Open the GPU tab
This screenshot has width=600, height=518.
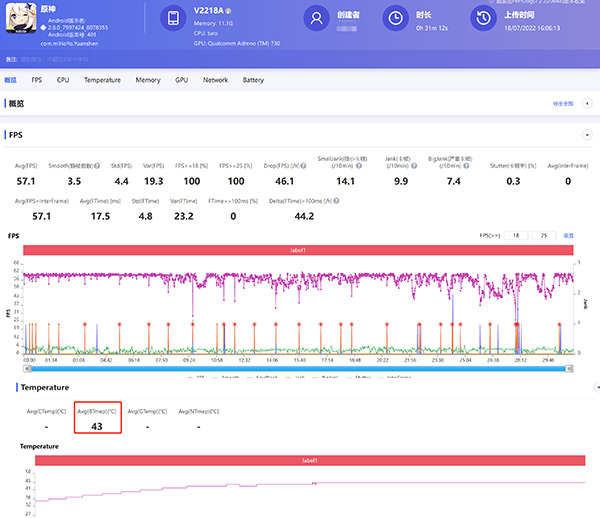pyautogui.click(x=181, y=80)
